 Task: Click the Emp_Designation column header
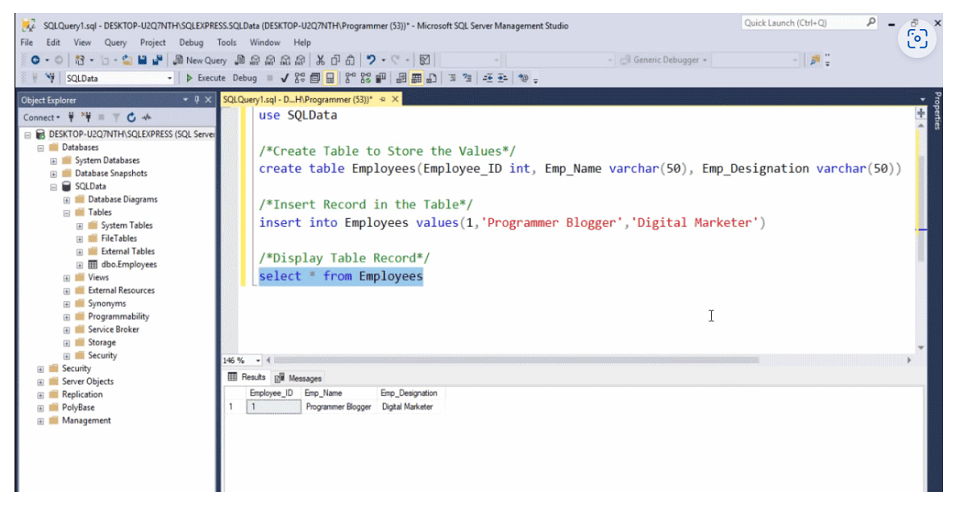[409, 394]
